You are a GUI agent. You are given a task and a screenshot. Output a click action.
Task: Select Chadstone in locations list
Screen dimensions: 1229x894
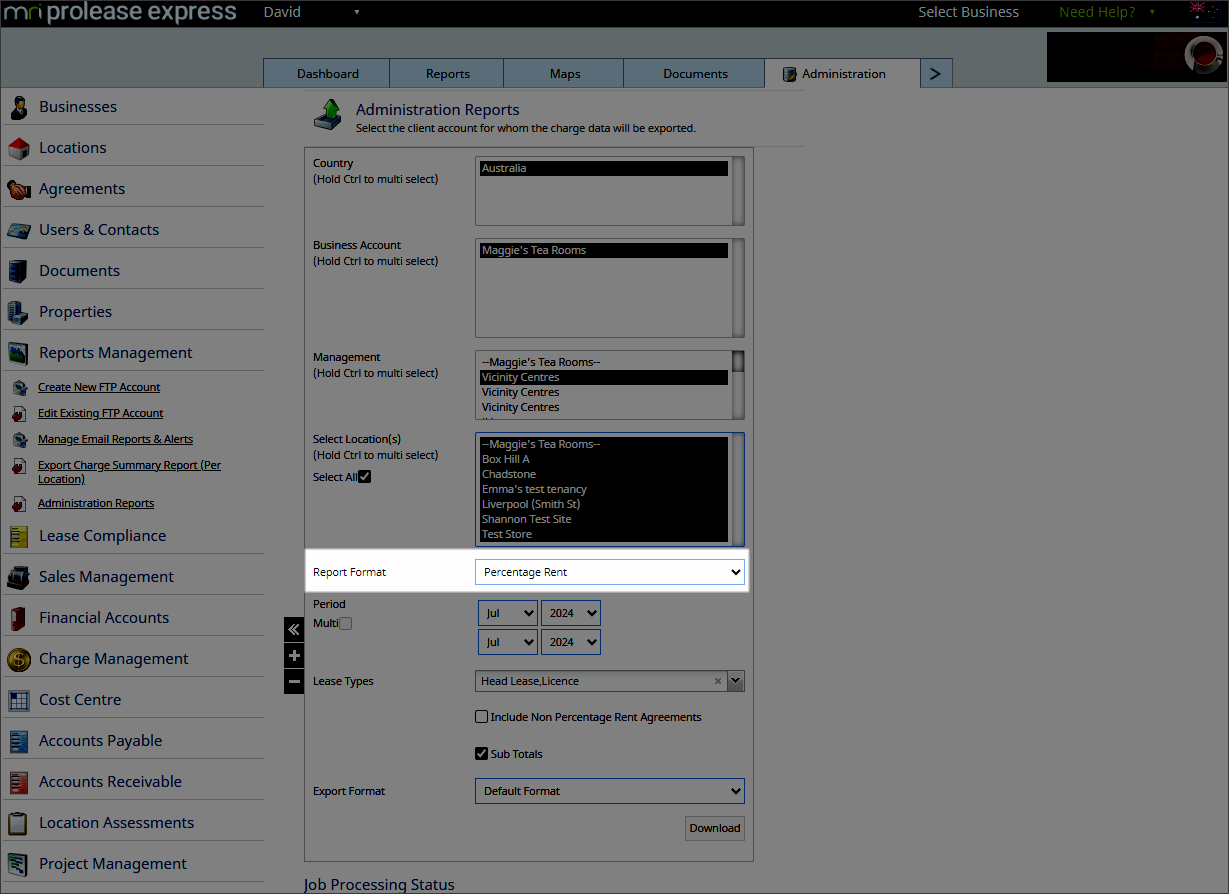[x=603, y=474]
